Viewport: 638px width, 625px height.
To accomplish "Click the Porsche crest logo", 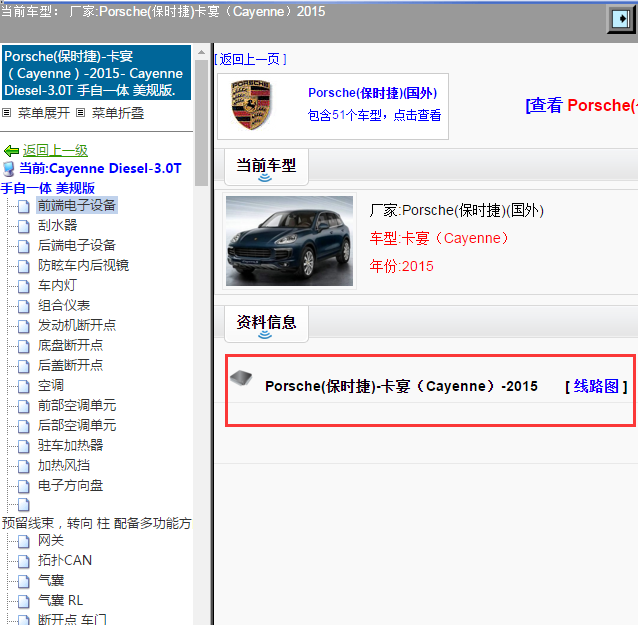I will (251, 105).
